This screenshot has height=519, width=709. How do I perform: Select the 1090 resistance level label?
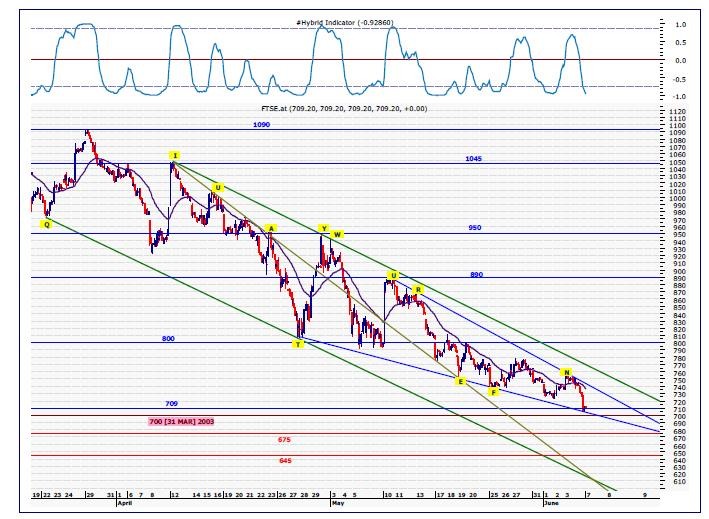260,124
